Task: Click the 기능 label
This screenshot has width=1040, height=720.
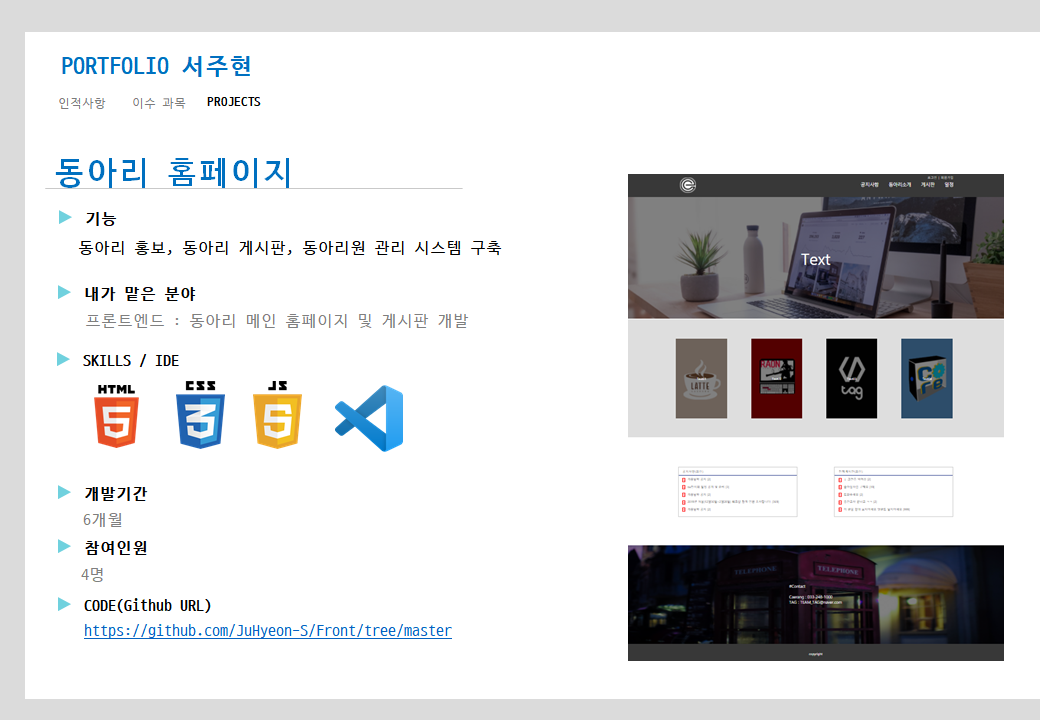Action: coord(101,219)
